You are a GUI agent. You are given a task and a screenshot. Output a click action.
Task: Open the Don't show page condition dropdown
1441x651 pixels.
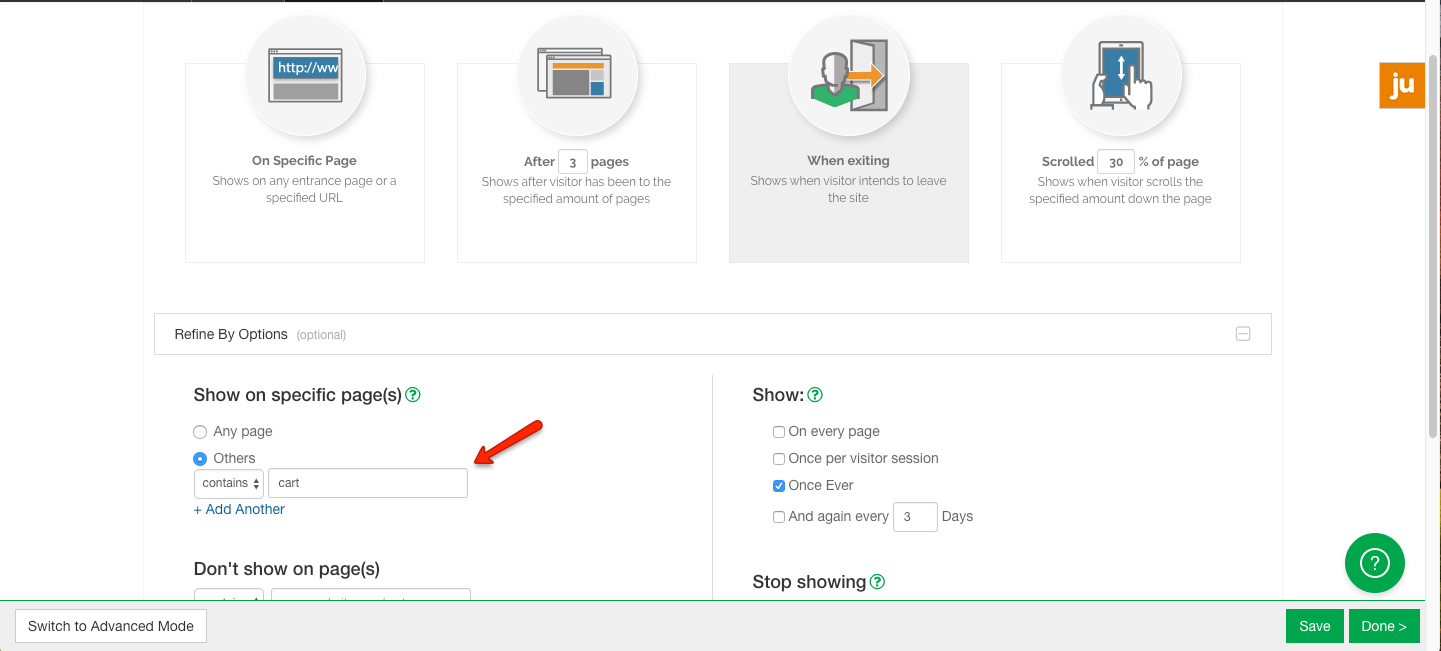pyautogui.click(x=228, y=599)
